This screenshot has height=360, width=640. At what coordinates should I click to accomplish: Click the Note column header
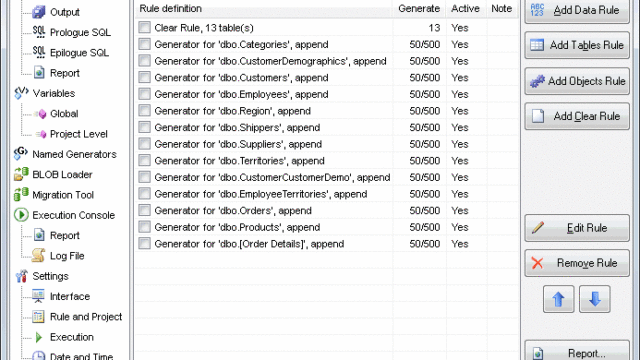tap(502, 9)
